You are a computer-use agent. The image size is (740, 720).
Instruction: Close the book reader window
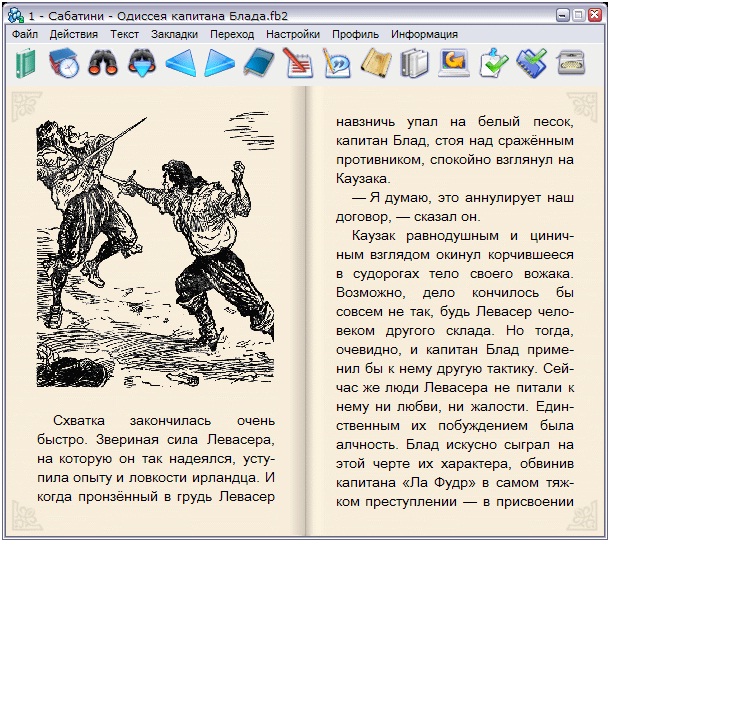coord(595,16)
